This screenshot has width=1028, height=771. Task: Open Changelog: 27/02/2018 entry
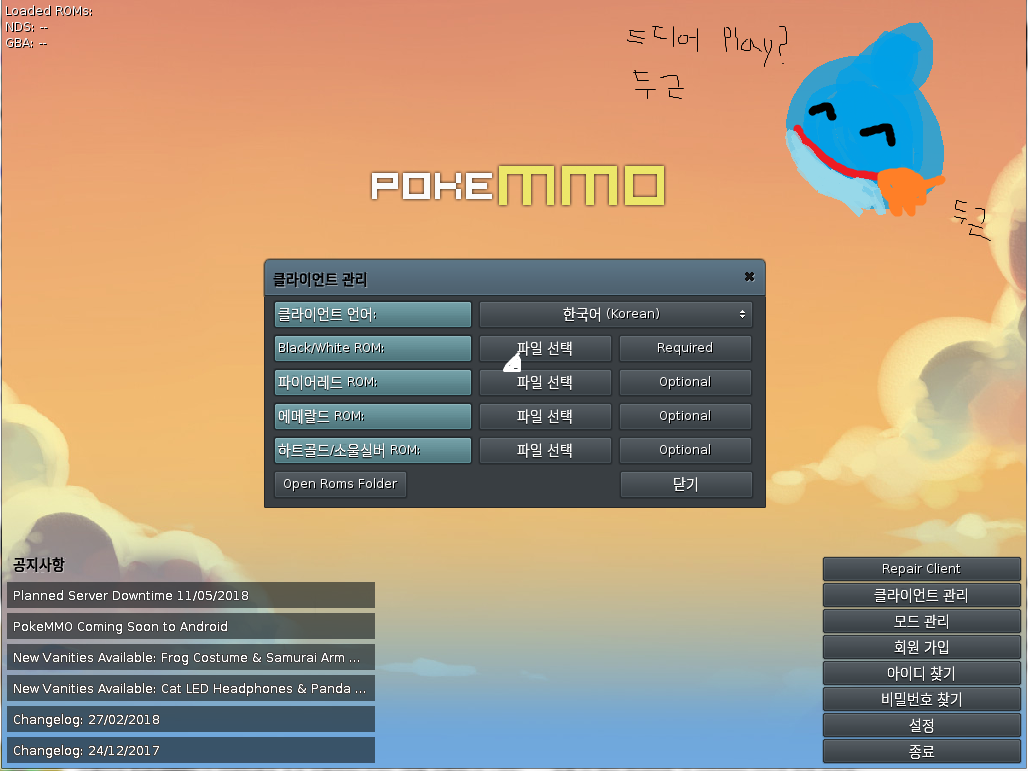point(191,720)
